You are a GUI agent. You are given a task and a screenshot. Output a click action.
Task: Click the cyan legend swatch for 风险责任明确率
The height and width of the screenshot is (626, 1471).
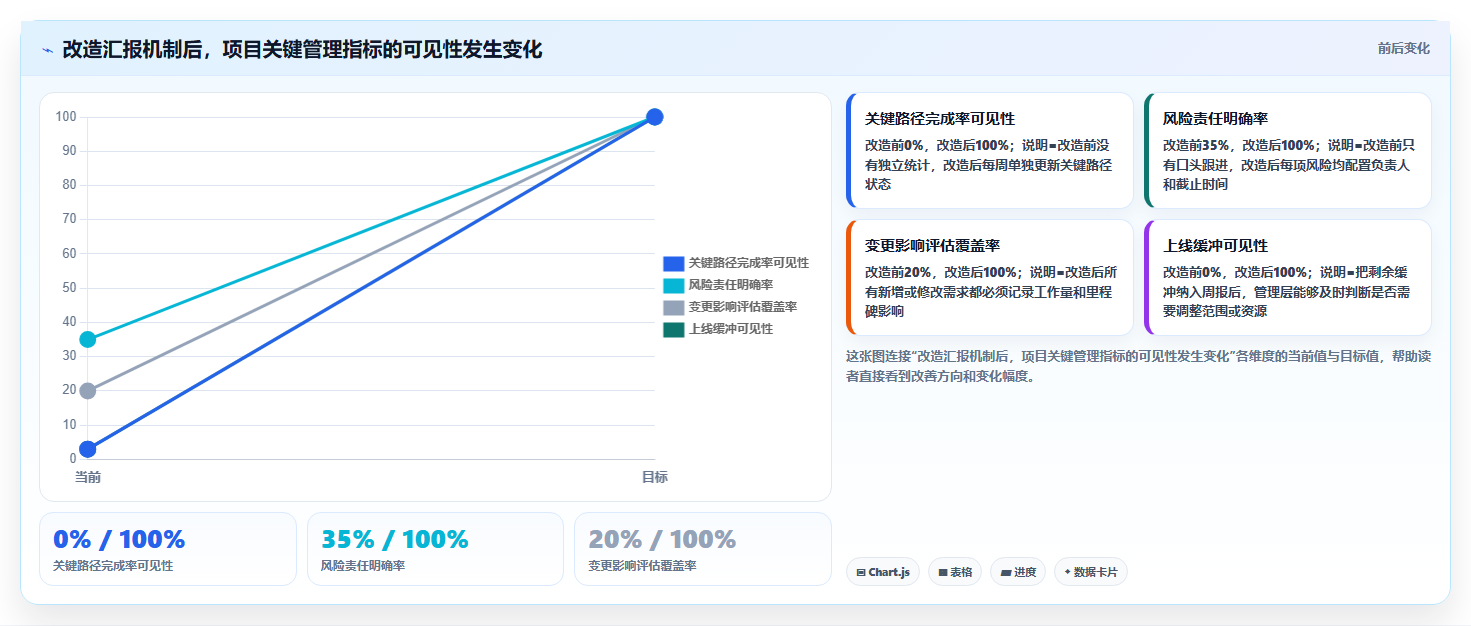(673, 285)
